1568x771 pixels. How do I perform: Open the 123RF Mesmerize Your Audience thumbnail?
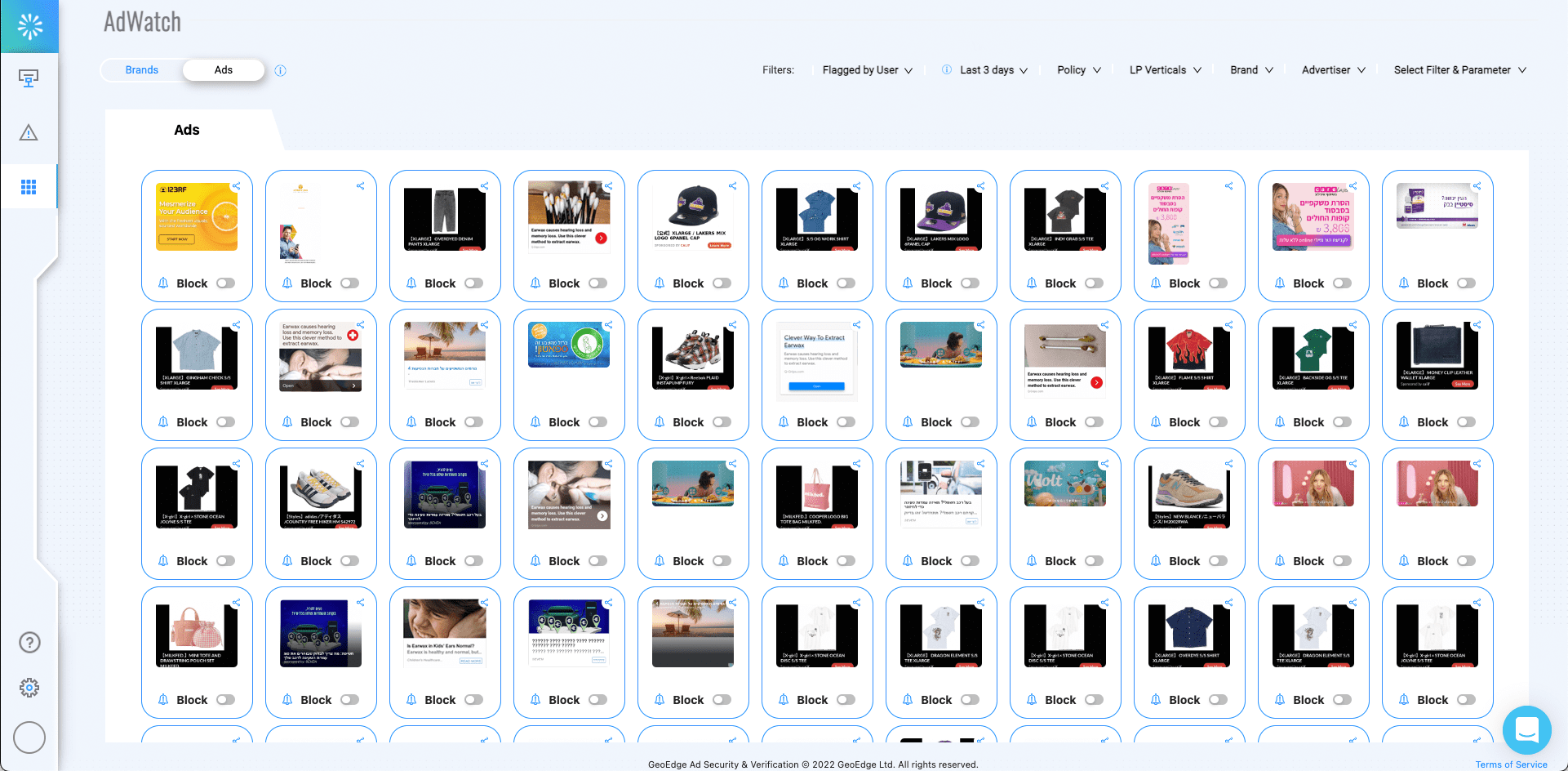(197, 216)
